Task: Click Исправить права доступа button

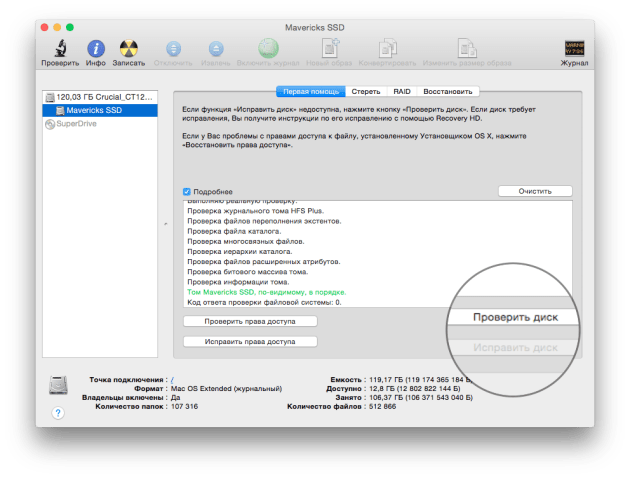Action: point(250,341)
